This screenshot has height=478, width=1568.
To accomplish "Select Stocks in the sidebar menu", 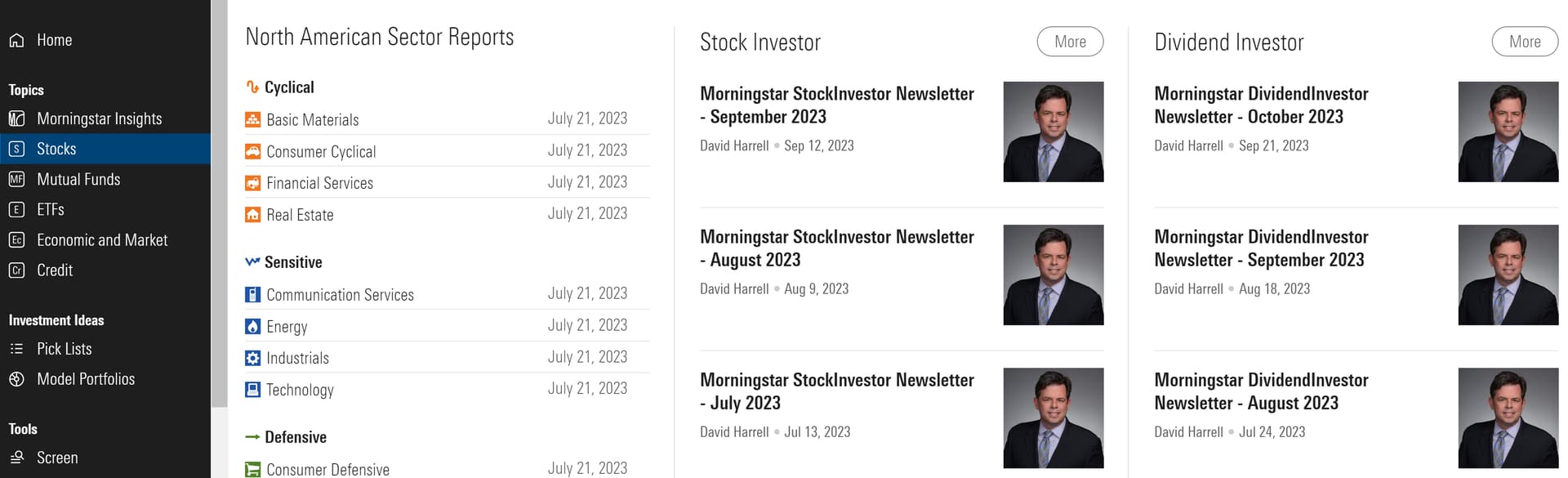I will (x=105, y=149).
